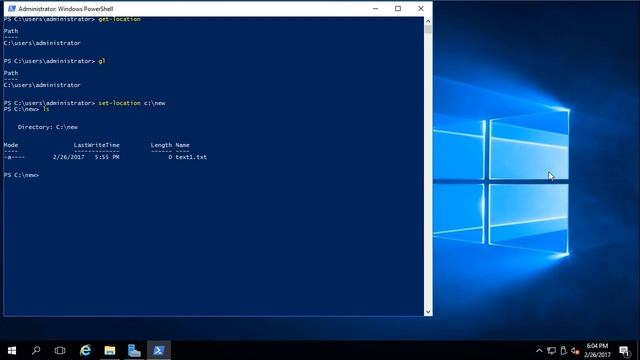Maximize the PowerShell window
This screenshot has width=640, height=360.
(x=398, y=9)
